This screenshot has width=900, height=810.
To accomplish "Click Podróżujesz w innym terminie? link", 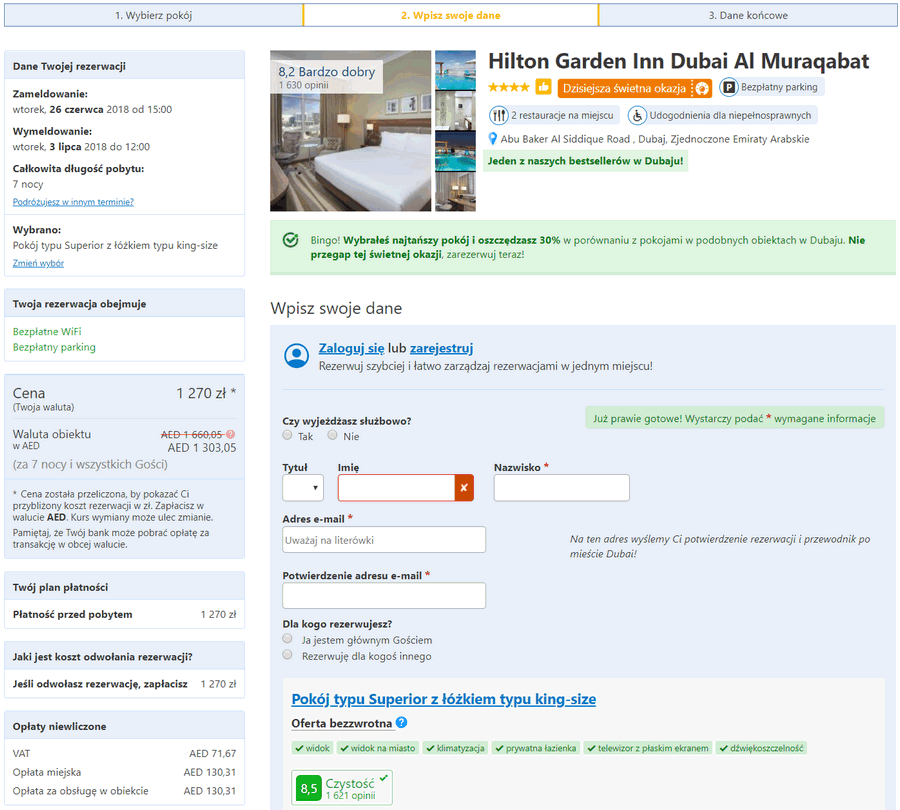I will [x=73, y=202].
